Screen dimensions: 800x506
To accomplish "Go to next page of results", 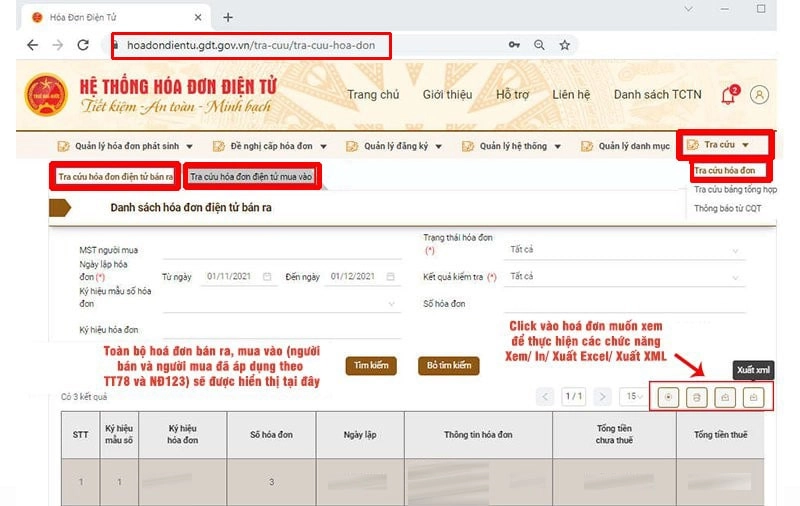I will pyautogui.click(x=602, y=397).
